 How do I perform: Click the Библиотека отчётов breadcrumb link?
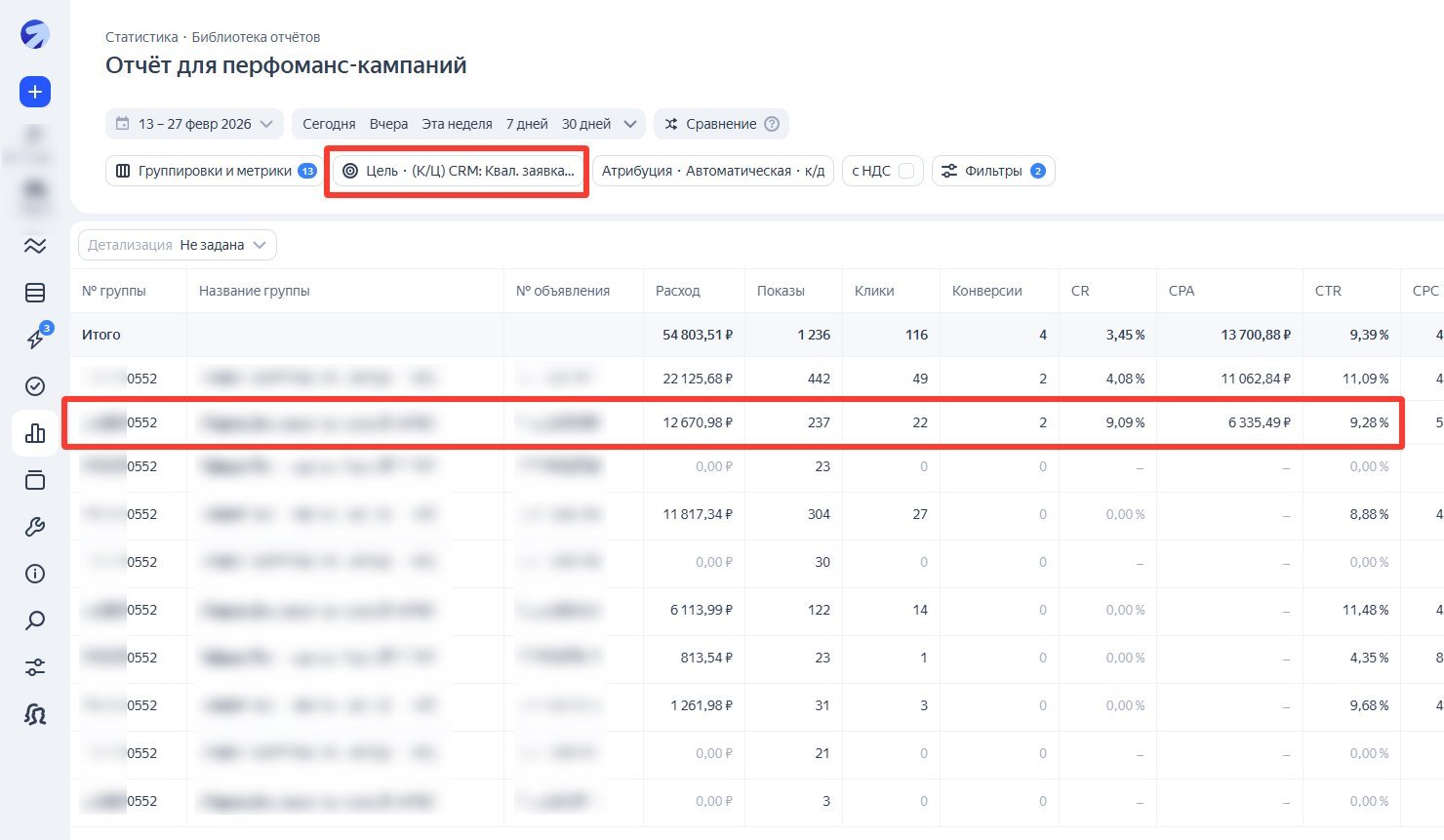click(x=256, y=37)
